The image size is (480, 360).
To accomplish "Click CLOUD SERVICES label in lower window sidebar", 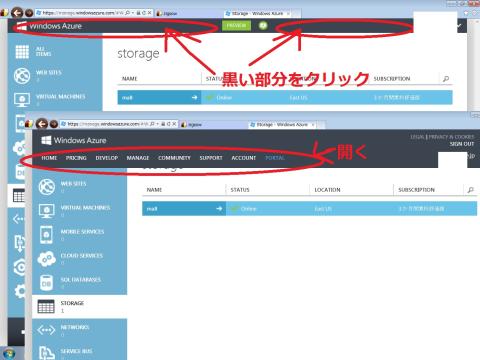I will click(82, 256).
